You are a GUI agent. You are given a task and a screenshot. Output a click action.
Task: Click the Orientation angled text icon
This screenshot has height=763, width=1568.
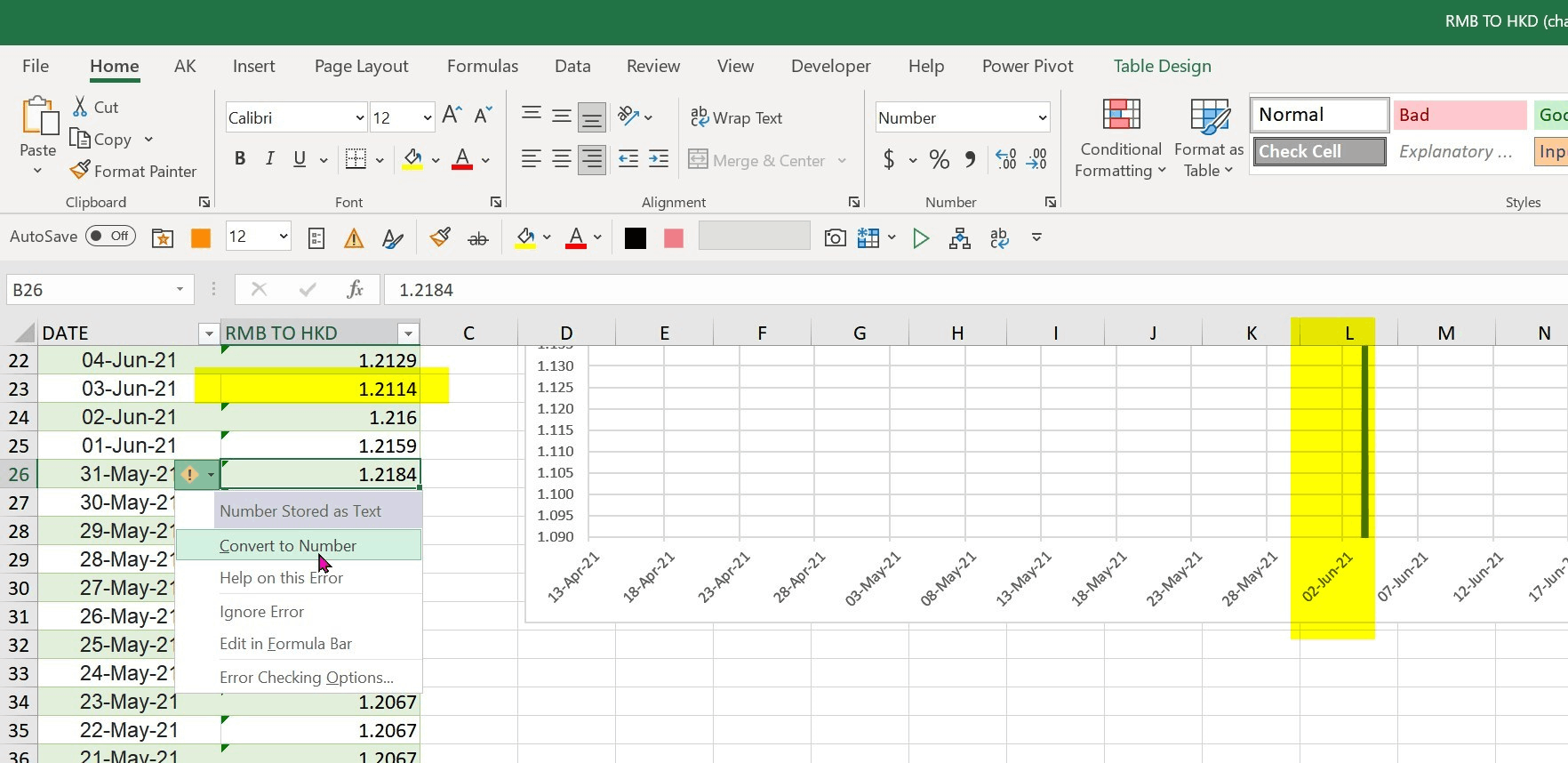[628, 116]
